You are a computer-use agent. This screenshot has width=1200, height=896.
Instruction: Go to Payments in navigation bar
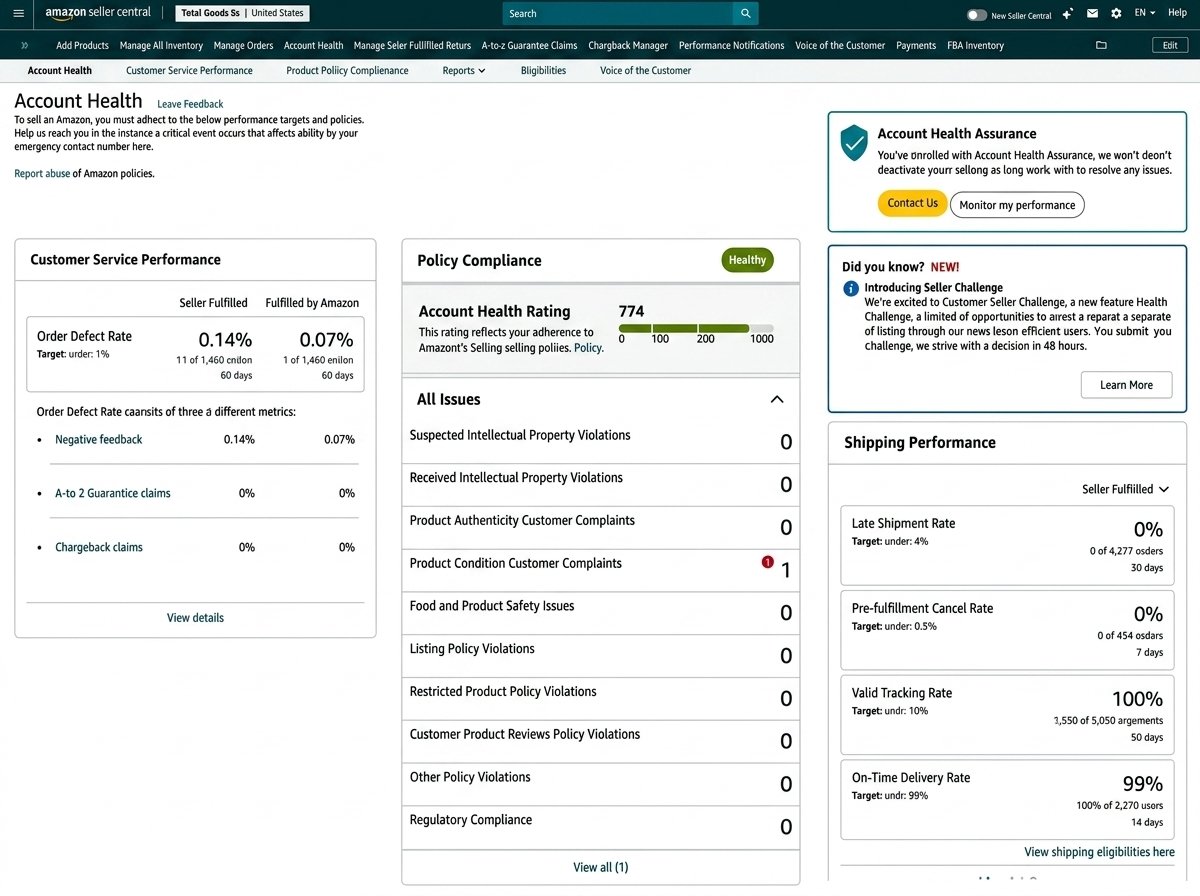(x=916, y=45)
